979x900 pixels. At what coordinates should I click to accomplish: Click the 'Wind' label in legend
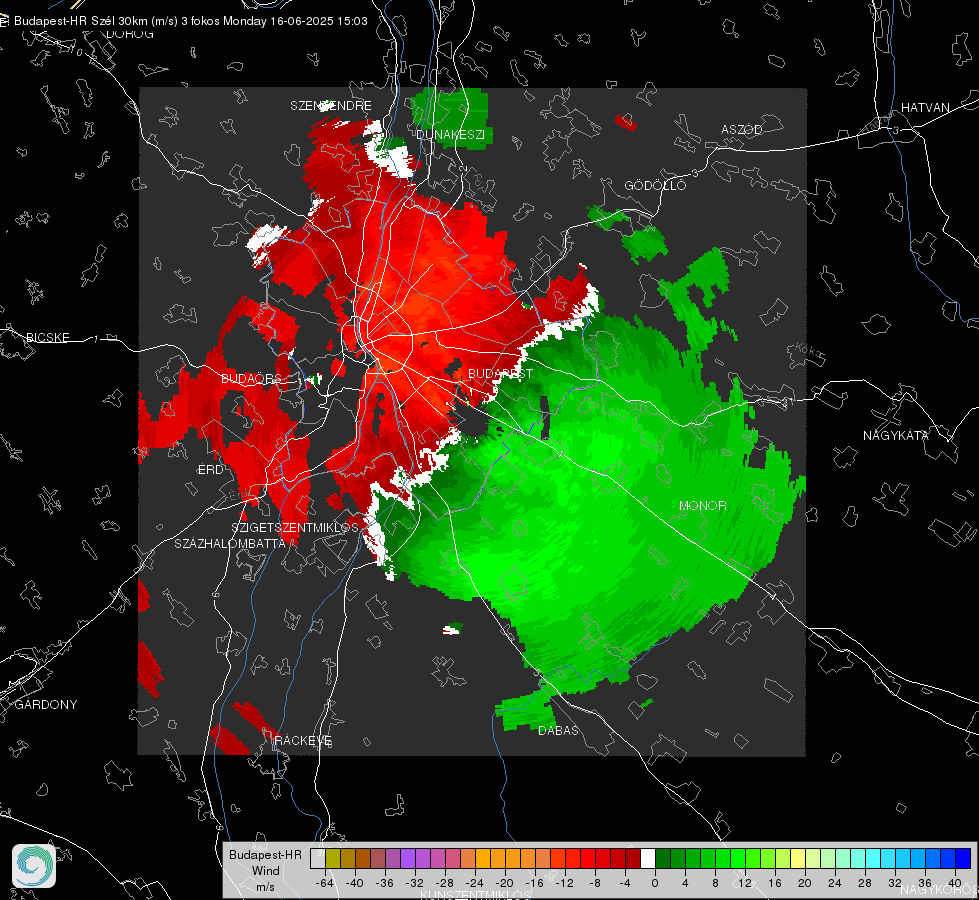265,870
